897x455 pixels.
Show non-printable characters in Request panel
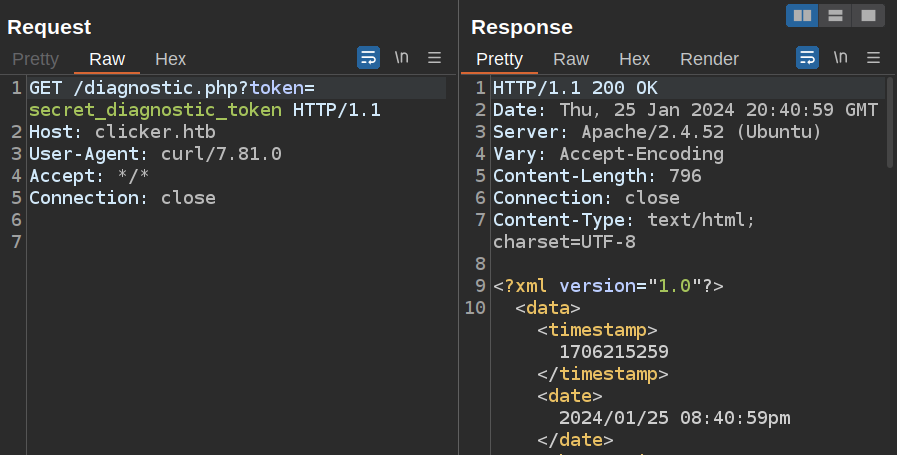point(401,58)
